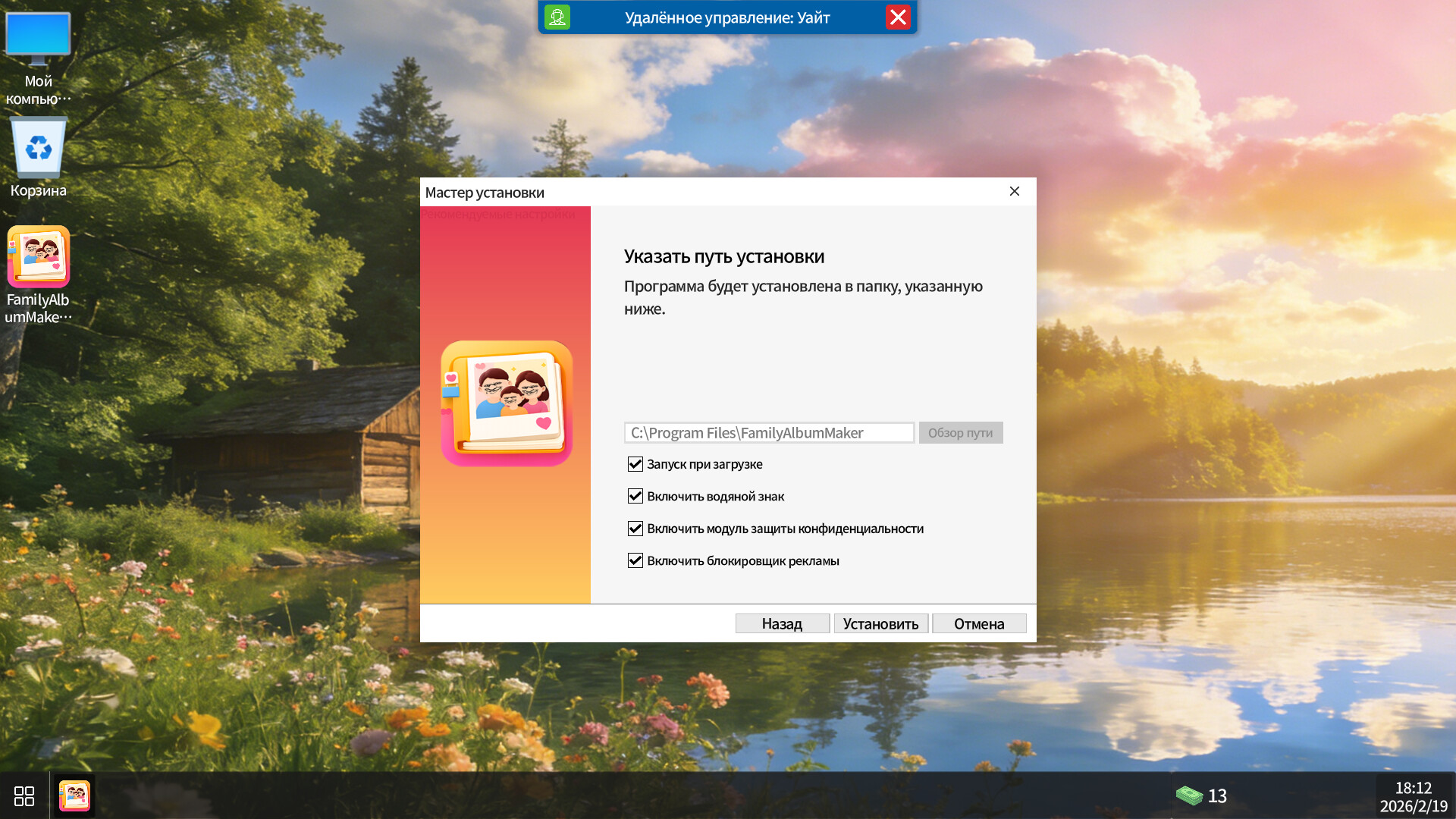This screenshot has width=1456, height=819.
Task: Toggle the privacy protection module checkbox
Action: click(x=635, y=529)
